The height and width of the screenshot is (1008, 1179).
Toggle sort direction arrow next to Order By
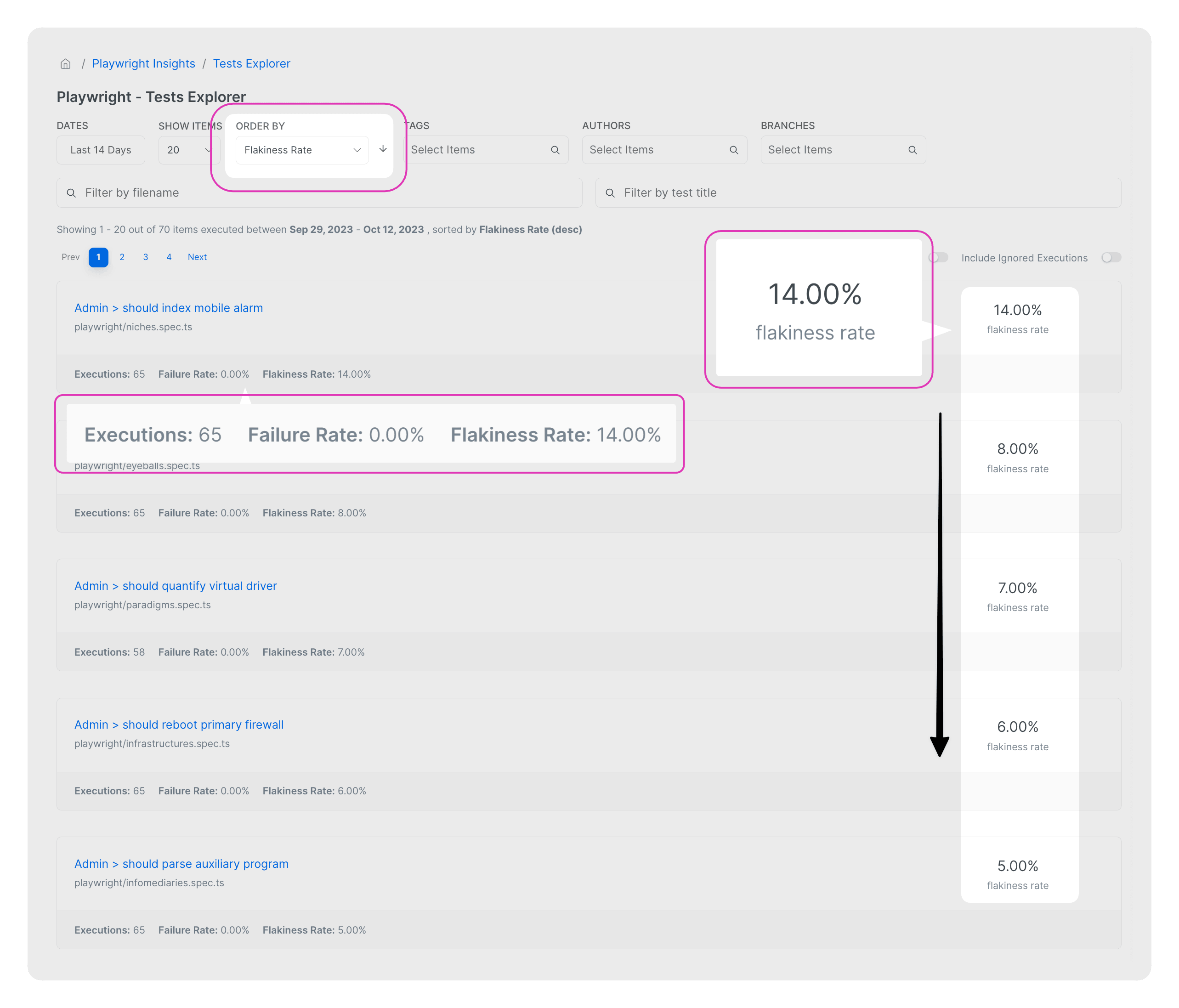click(383, 148)
